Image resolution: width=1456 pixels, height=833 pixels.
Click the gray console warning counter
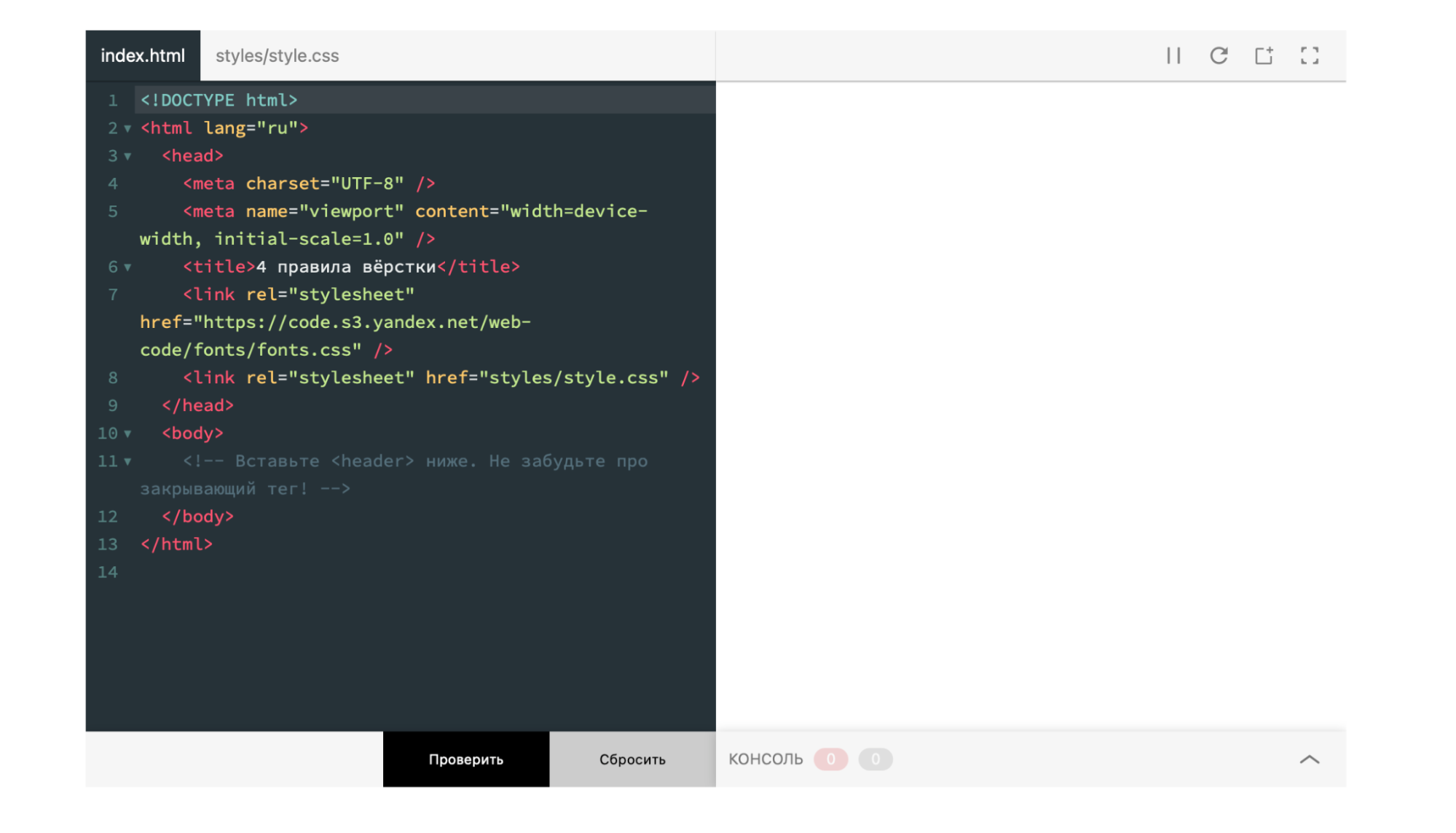(875, 759)
